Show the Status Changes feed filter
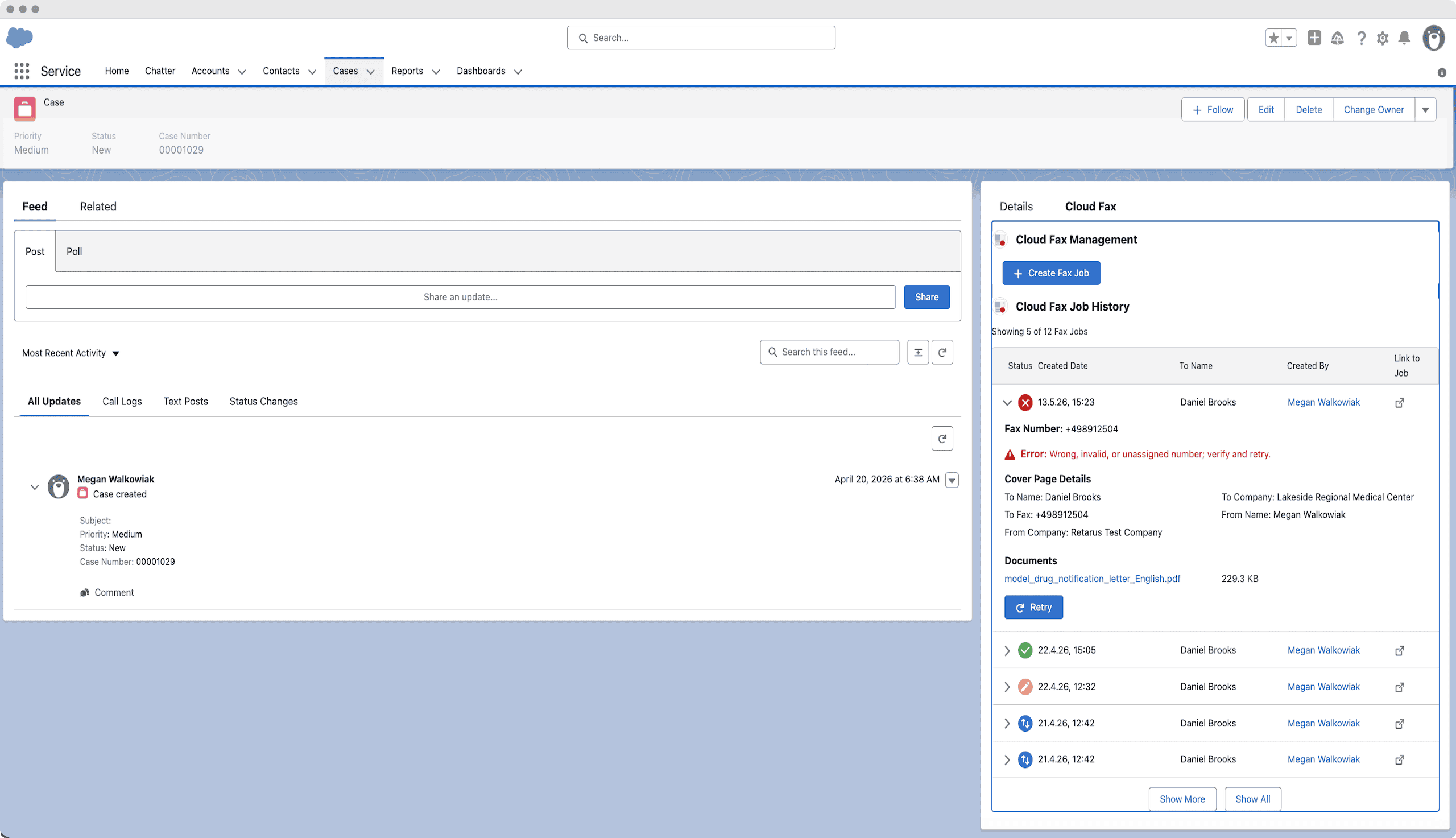The width and height of the screenshot is (1456, 838). [x=263, y=402]
